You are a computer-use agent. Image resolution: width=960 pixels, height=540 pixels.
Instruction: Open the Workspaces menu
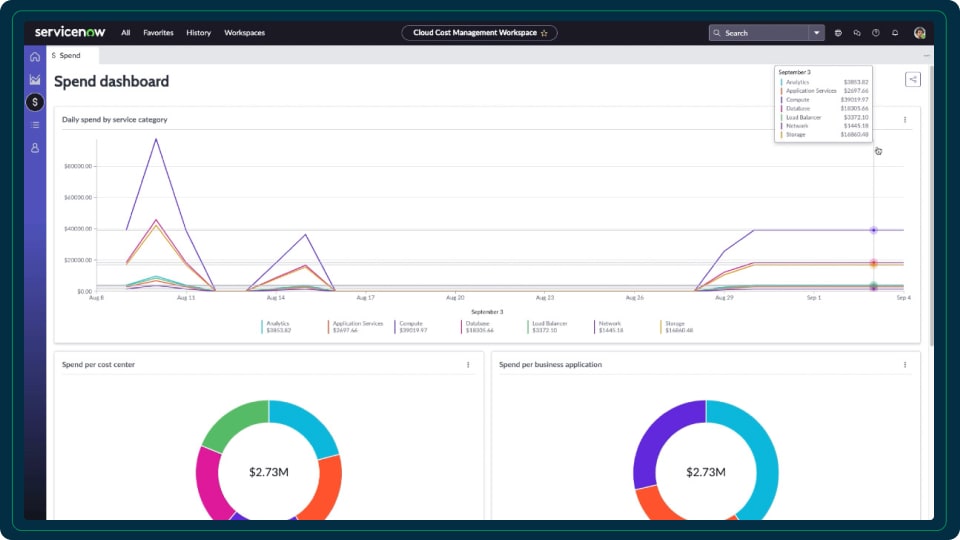tap(244, 33)
